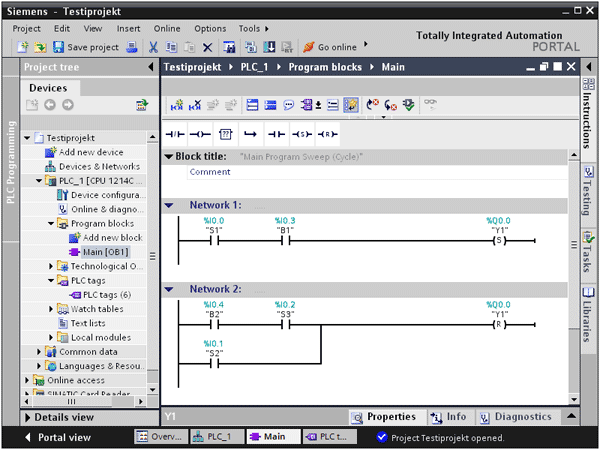600x450 pixels.
Task: Open the Insert menu
Action: point(129,29)
